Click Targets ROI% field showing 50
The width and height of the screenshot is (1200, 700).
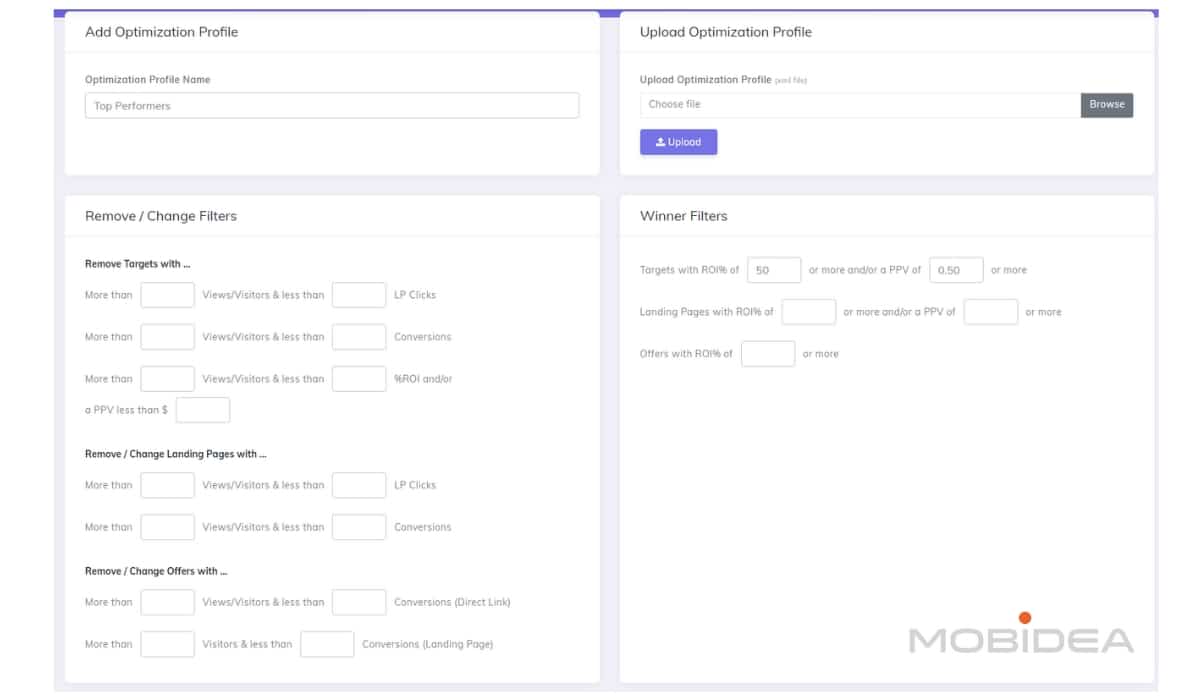tap(774, 270)
